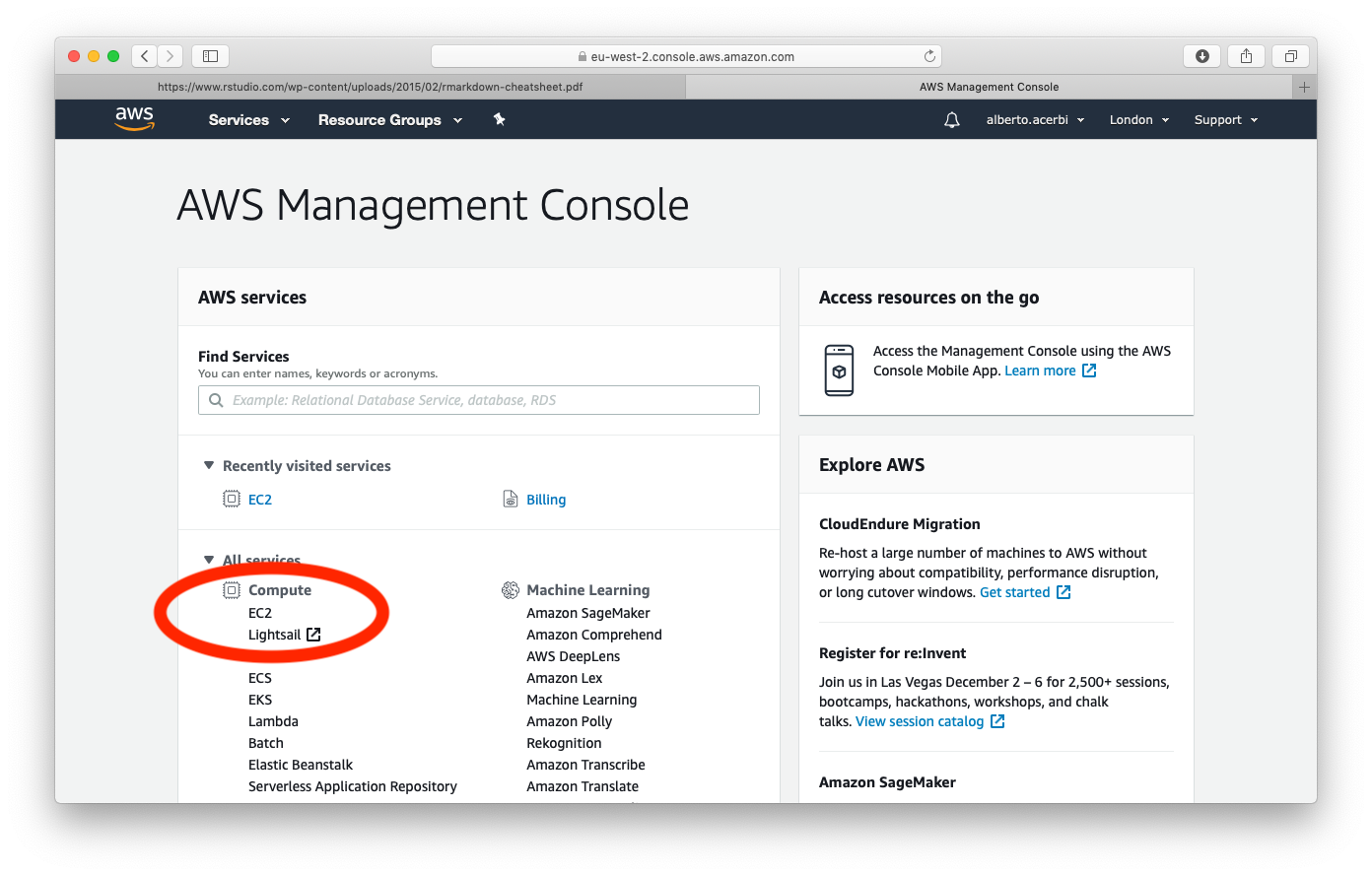Click the Safari share button
Image resolution: width=1372 pixels, height=876 pixels.
pyautogui.click(x=1246, y=56)
